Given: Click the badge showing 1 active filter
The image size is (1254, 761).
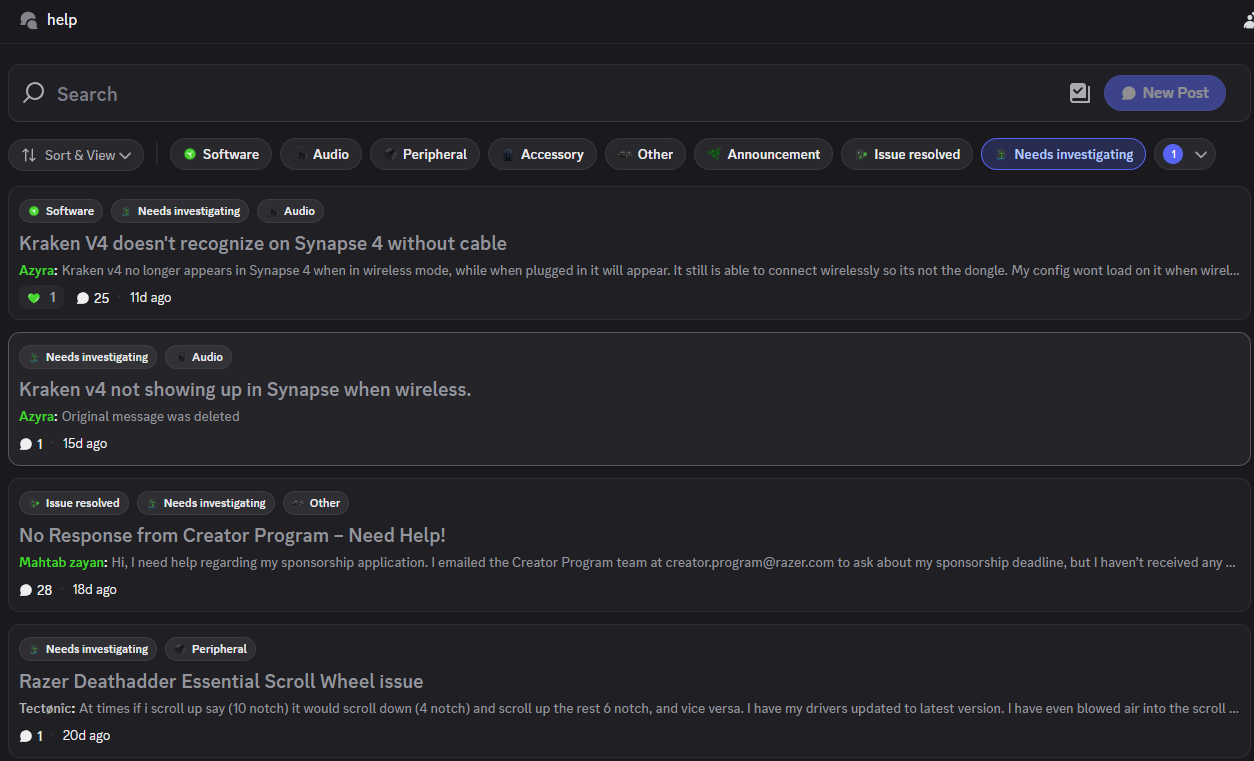Looking at the screenshot, I should [1173, 154].
